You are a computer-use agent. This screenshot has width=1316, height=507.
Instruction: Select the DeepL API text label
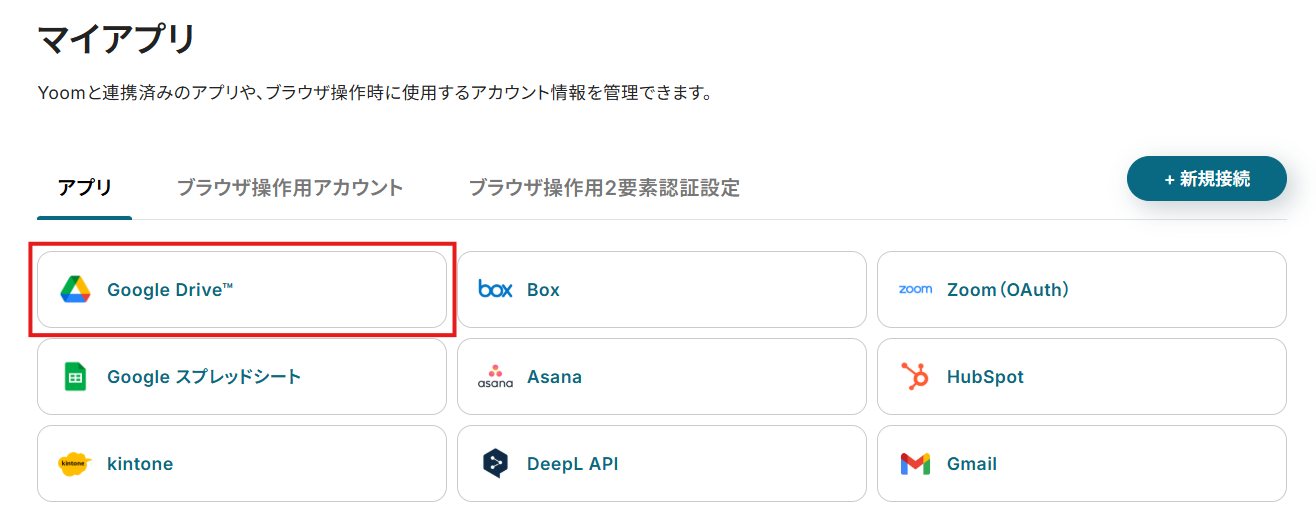tap(572, 464)
